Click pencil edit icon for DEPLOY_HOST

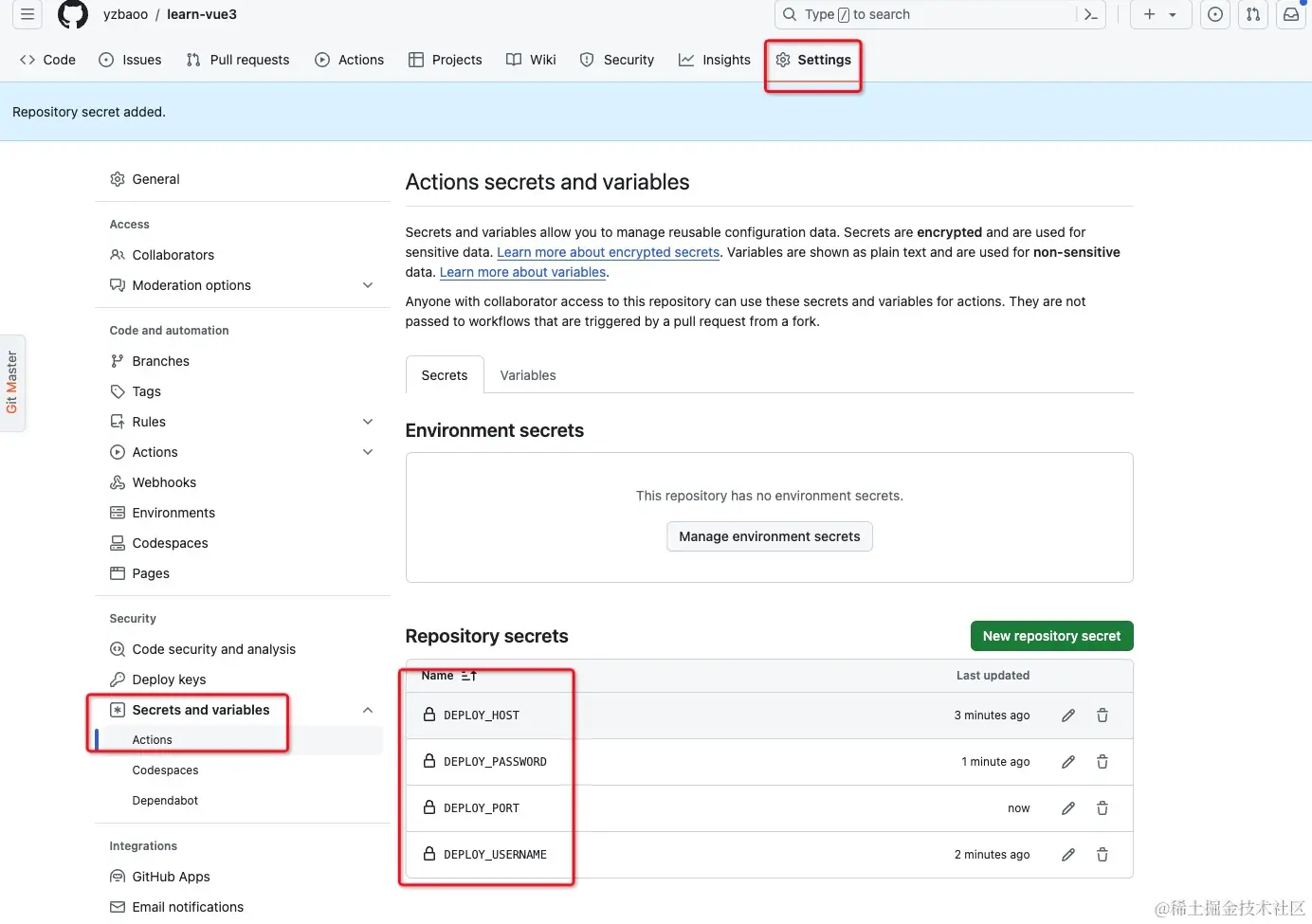1068,716
